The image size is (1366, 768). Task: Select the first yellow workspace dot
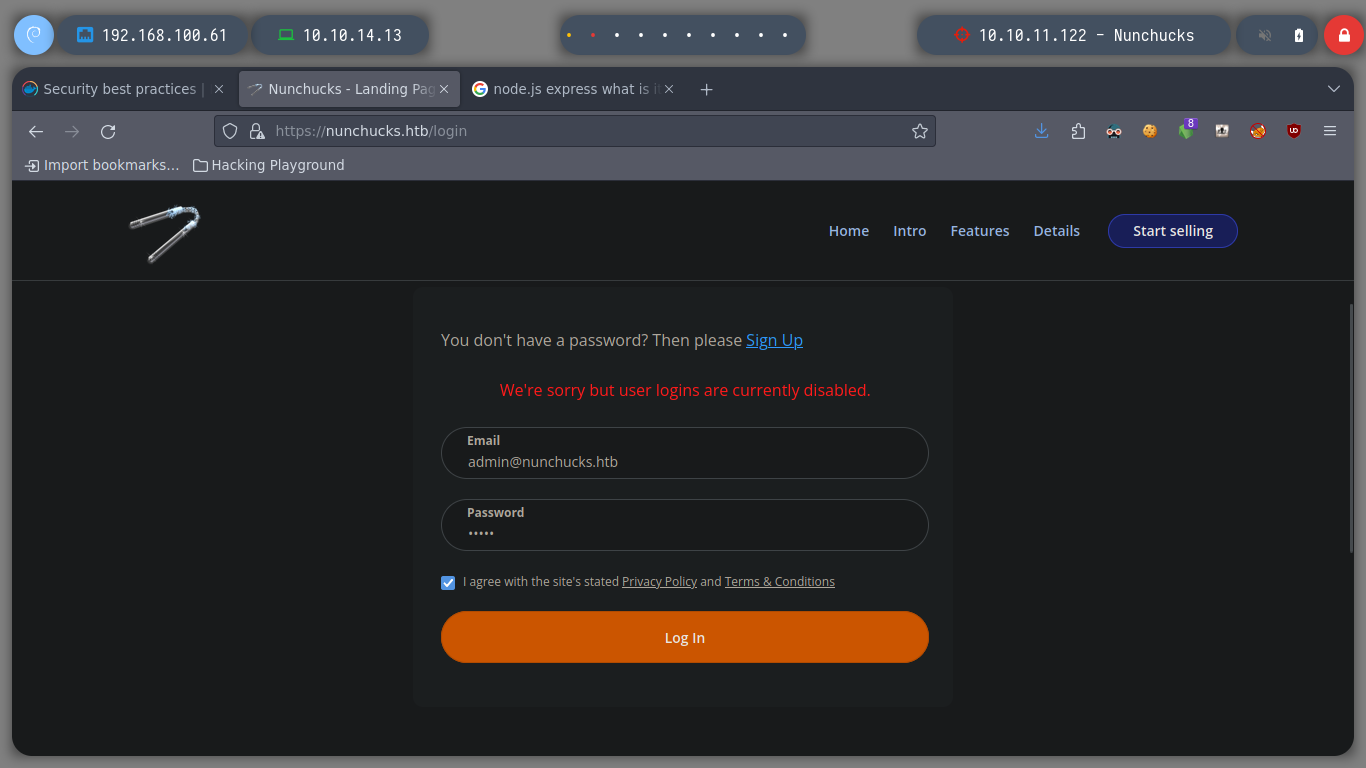tap(569, 35)
